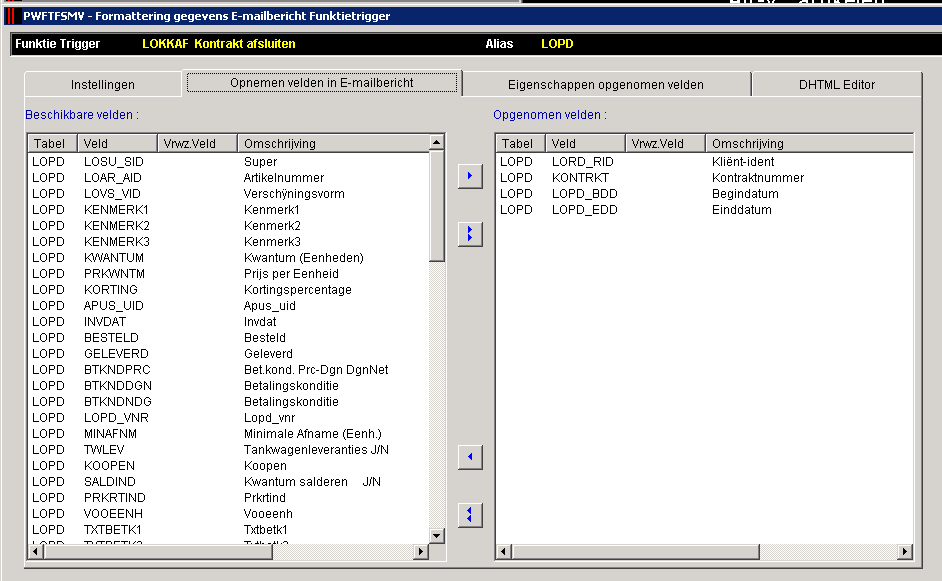This screenshot has width=942, height=581.
Task: Select the KENMERK1 row
Action: pos(228,210)
